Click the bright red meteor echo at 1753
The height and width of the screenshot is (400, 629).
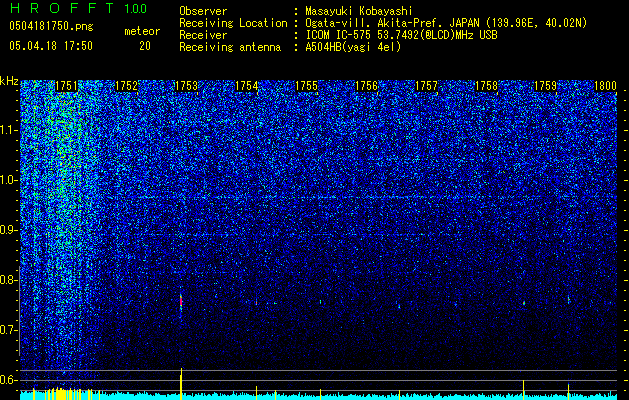(x=181, y=302)
